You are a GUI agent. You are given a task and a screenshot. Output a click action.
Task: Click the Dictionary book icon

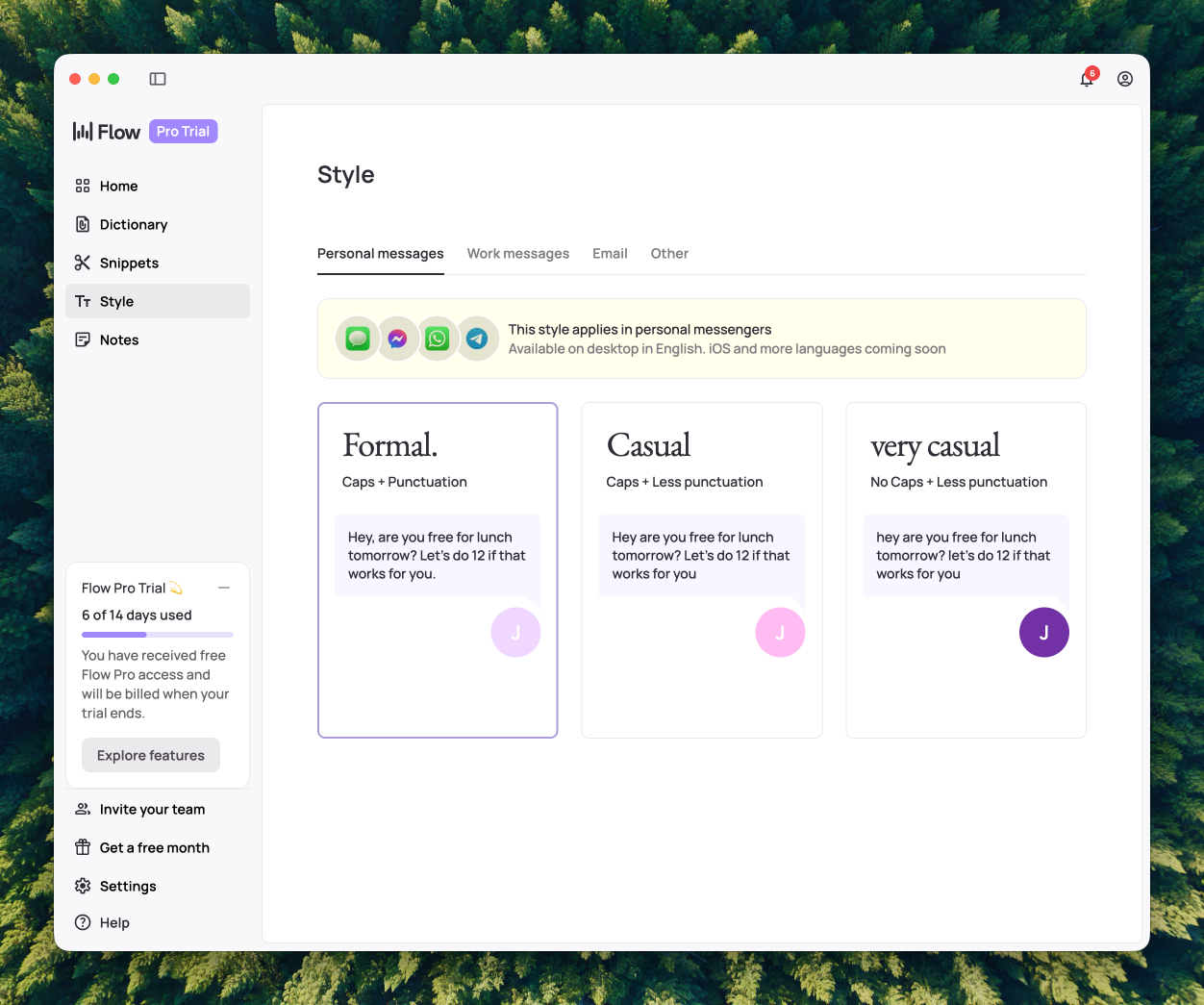[x=83, y=224]
